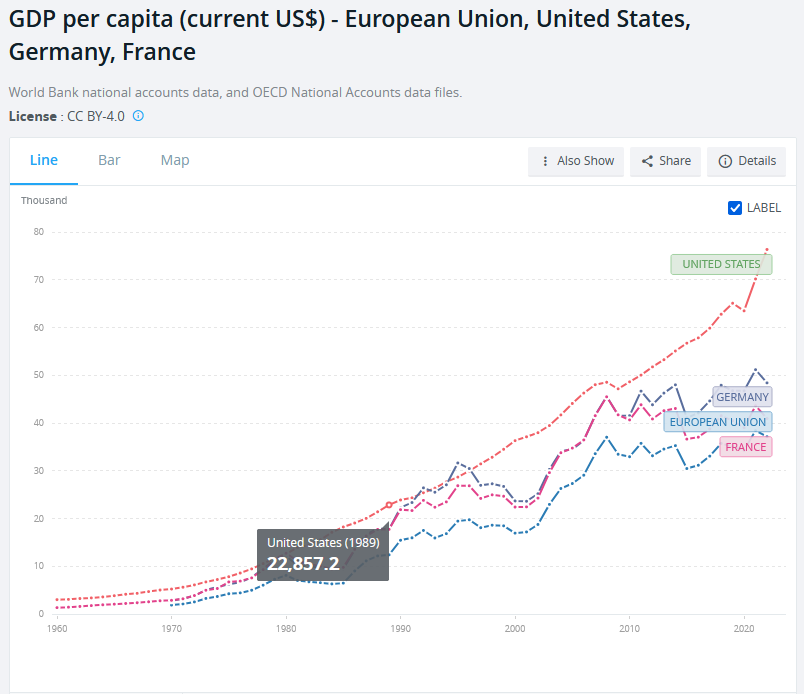Click the UNITED STATES series label
This screenshot has height=694, width=804.
click(721, 264)
